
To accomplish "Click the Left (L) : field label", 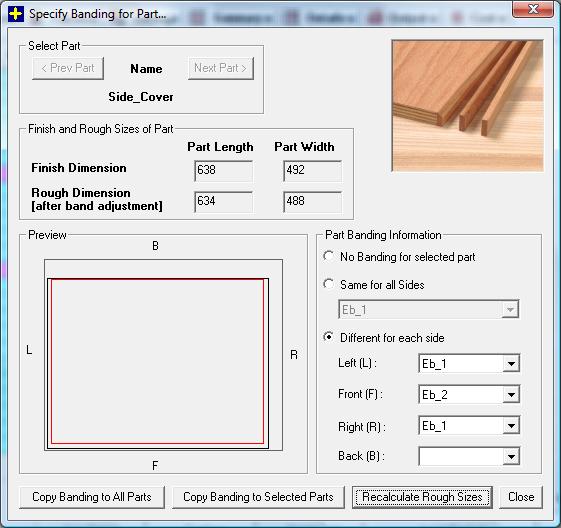I will [x=357, y=363].
